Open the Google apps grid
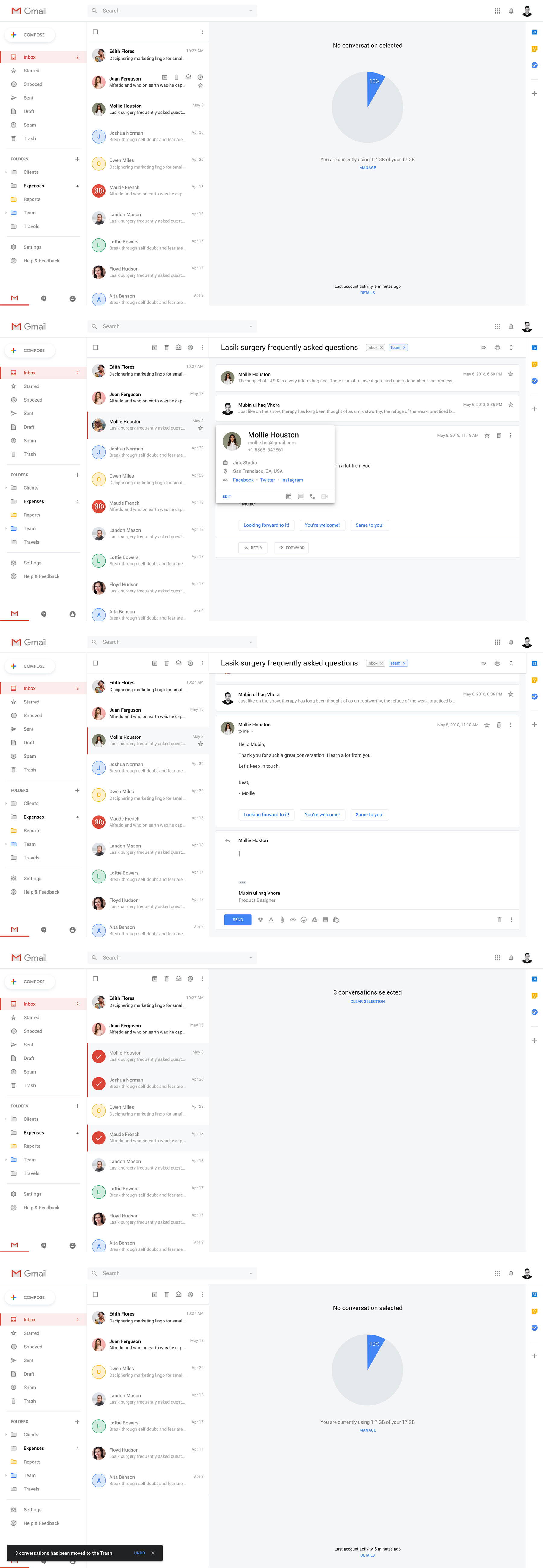 (497, 10)
